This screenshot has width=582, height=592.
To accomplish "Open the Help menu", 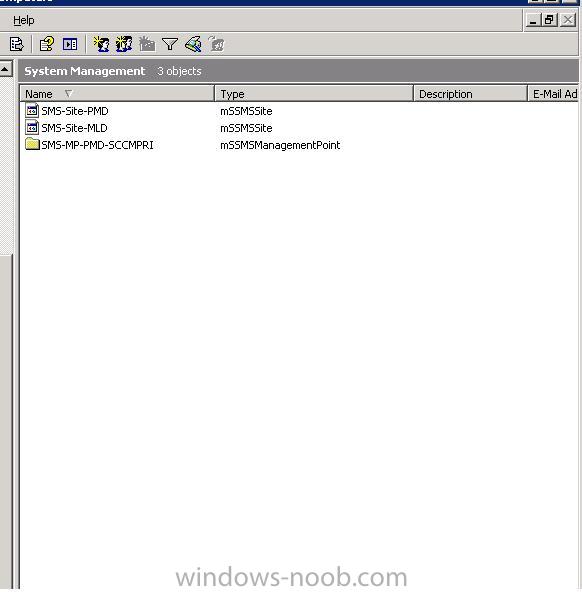I will (x=24, y=20).
